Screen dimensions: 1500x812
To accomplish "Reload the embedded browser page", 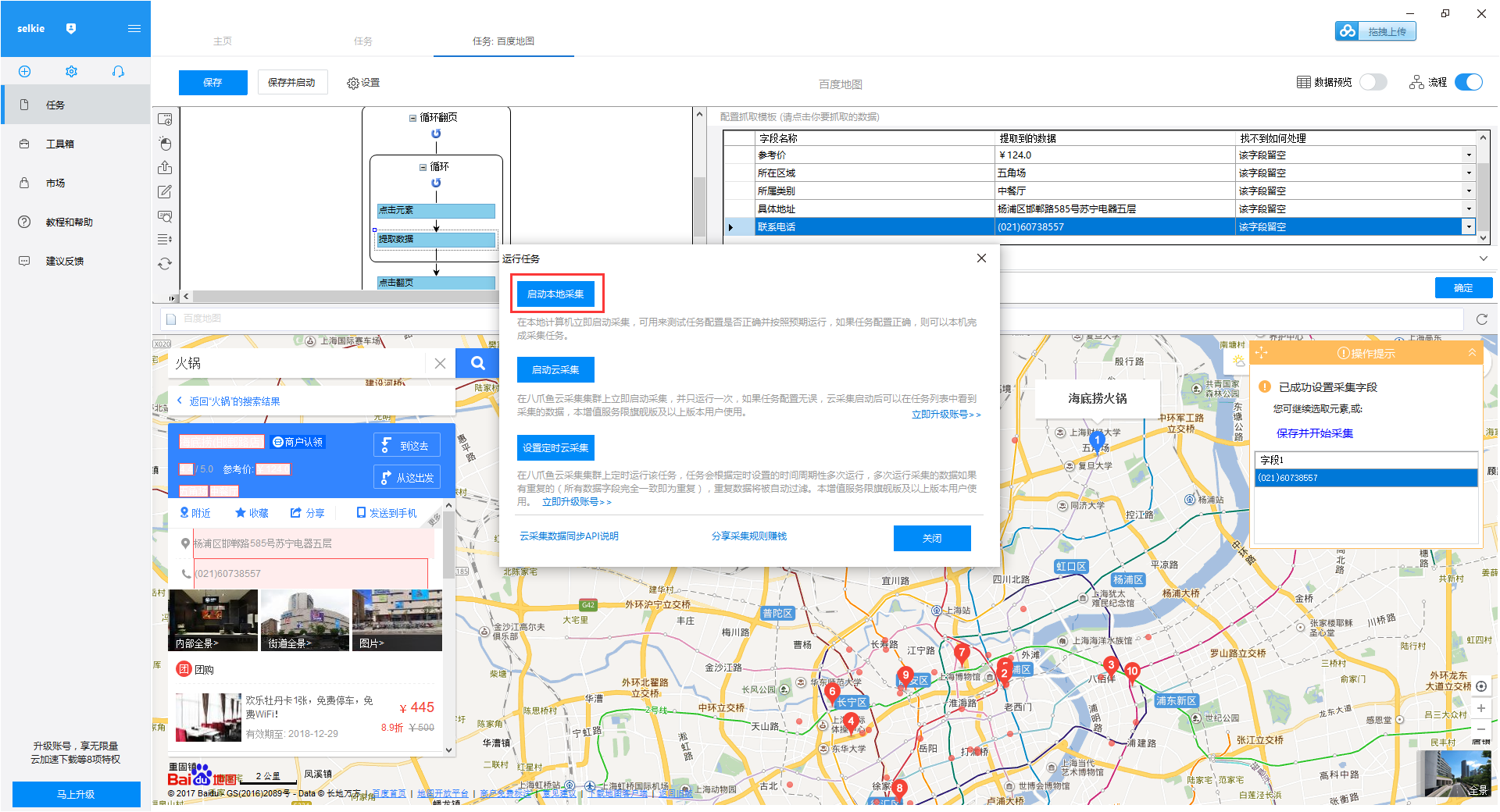I will pos(1481,319).
